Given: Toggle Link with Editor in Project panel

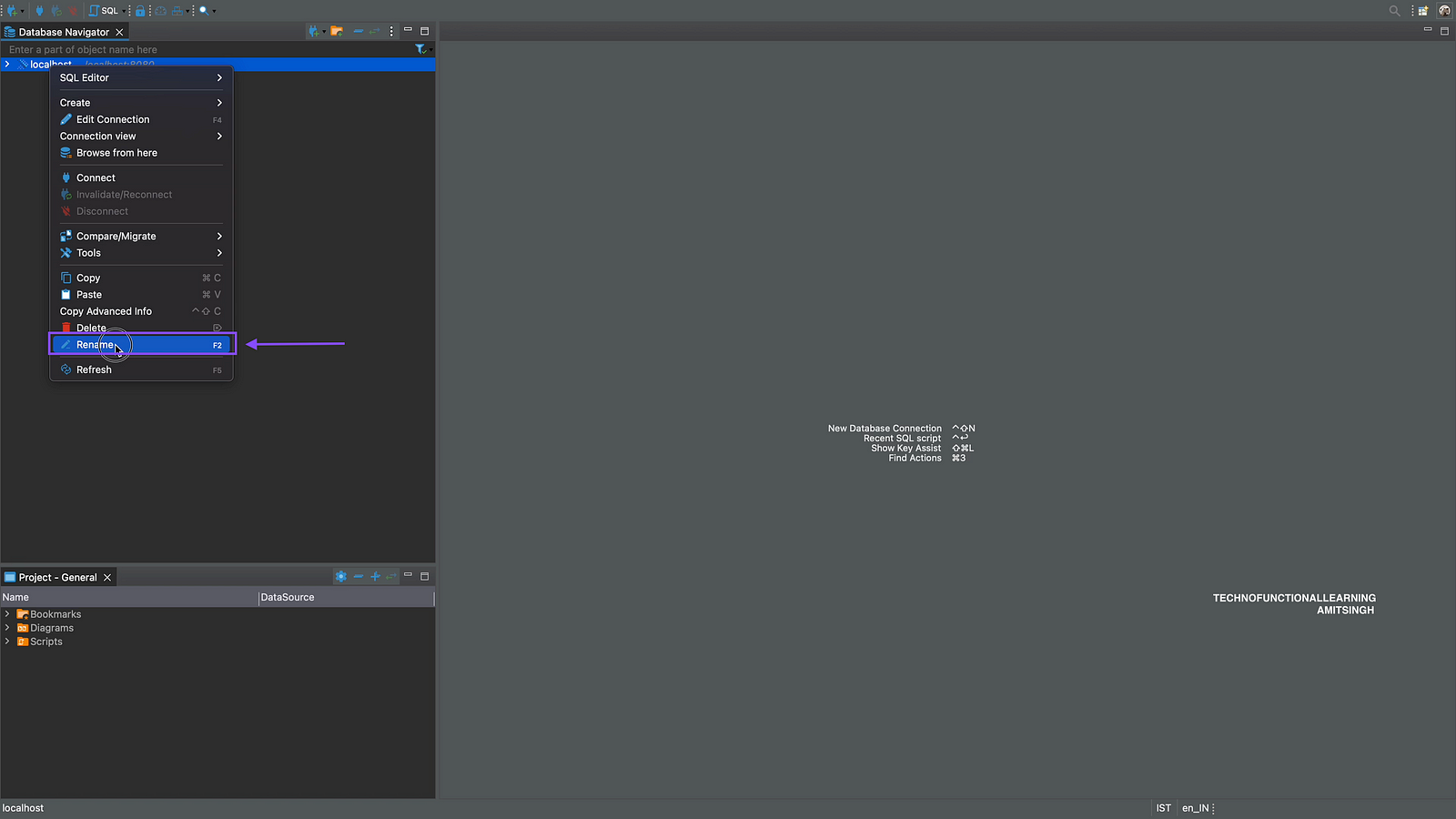Looking at the screenshot, I should click(391, 576).
